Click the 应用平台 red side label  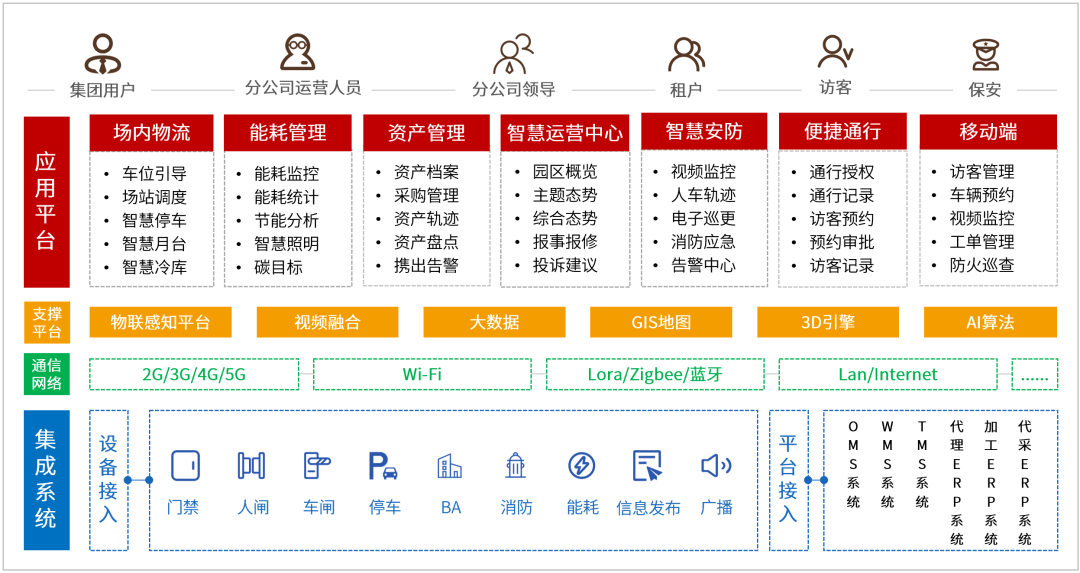point(46,202)
